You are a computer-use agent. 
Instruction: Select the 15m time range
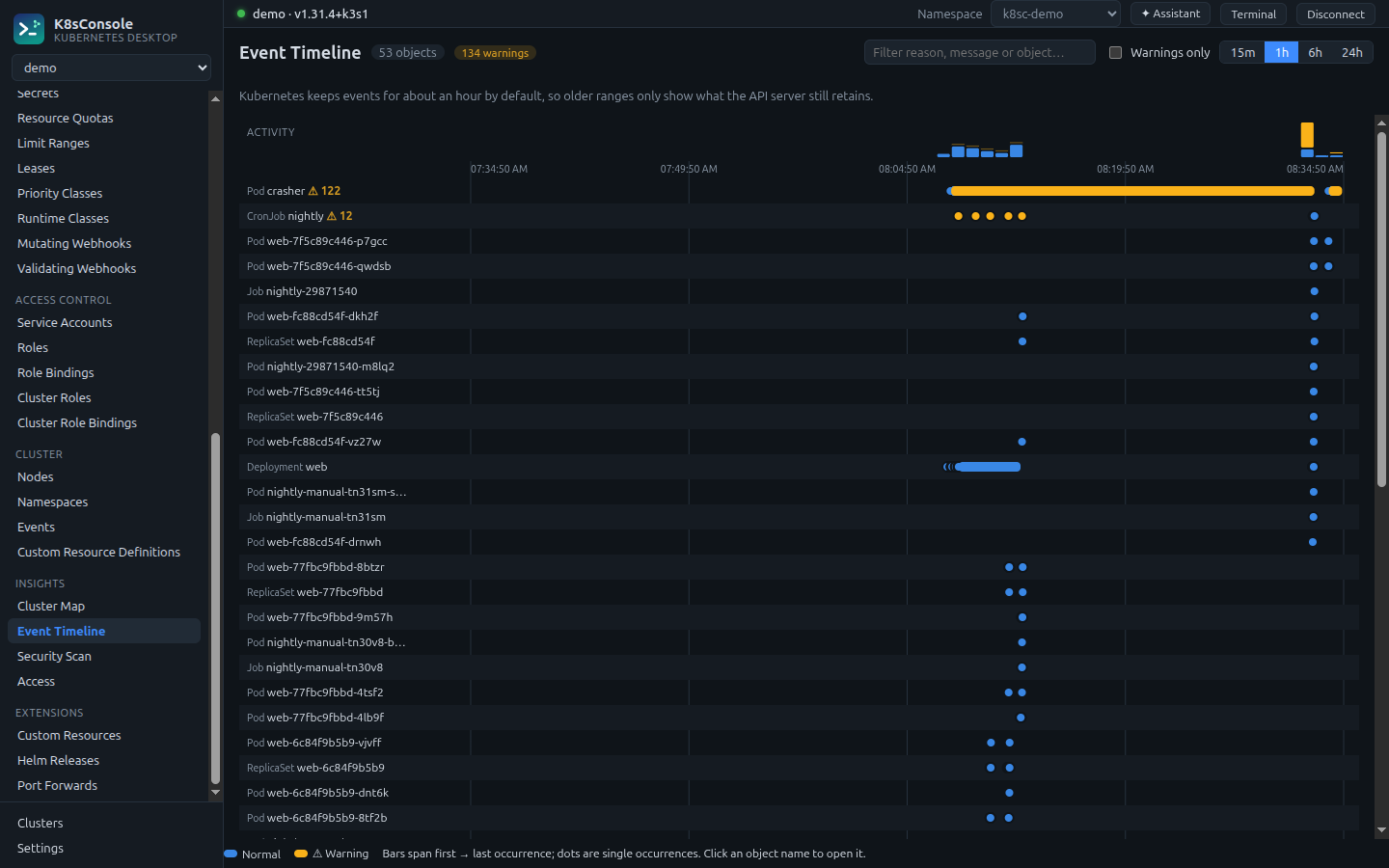(x=1242, y=53)
